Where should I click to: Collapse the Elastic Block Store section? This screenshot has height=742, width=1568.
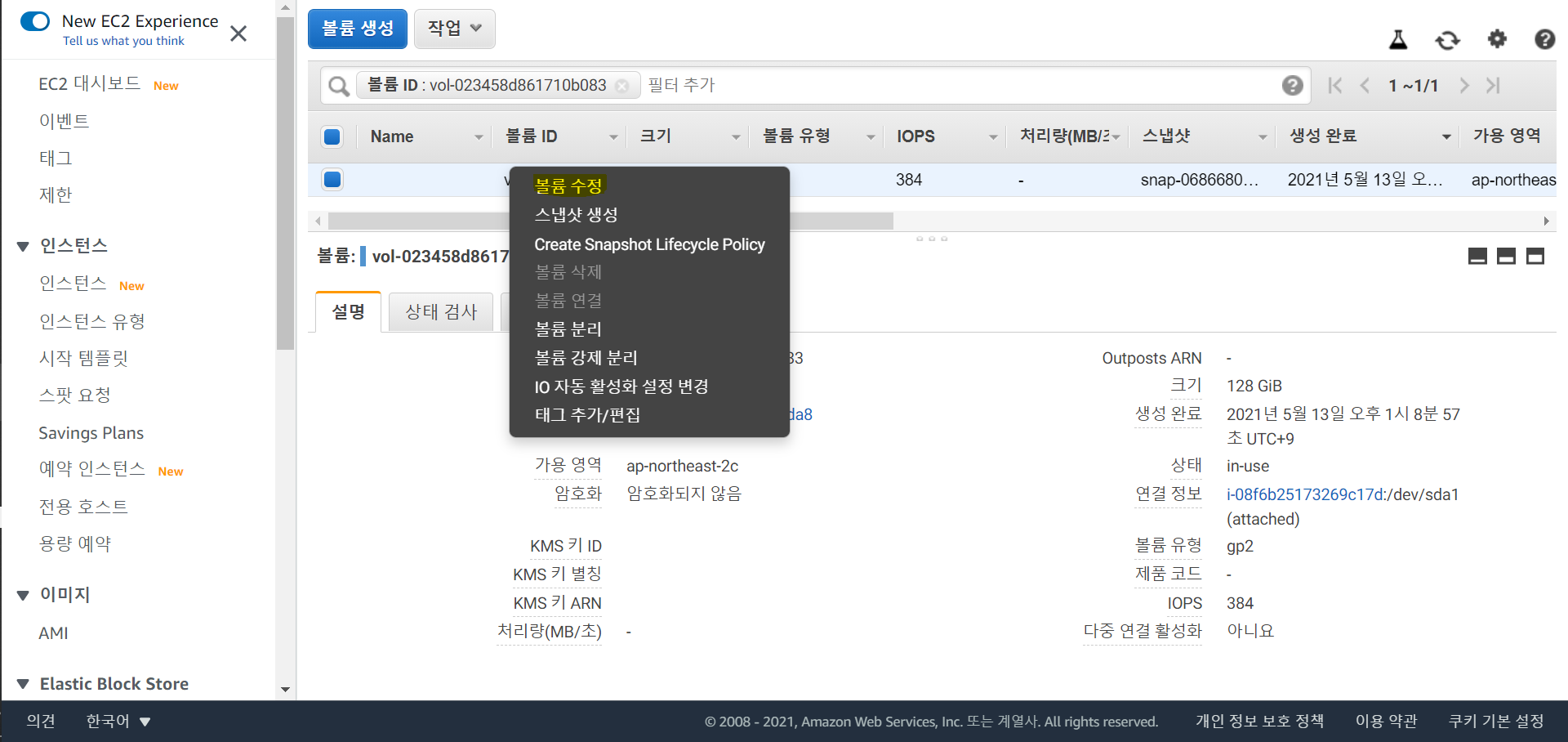click(23, 684)
